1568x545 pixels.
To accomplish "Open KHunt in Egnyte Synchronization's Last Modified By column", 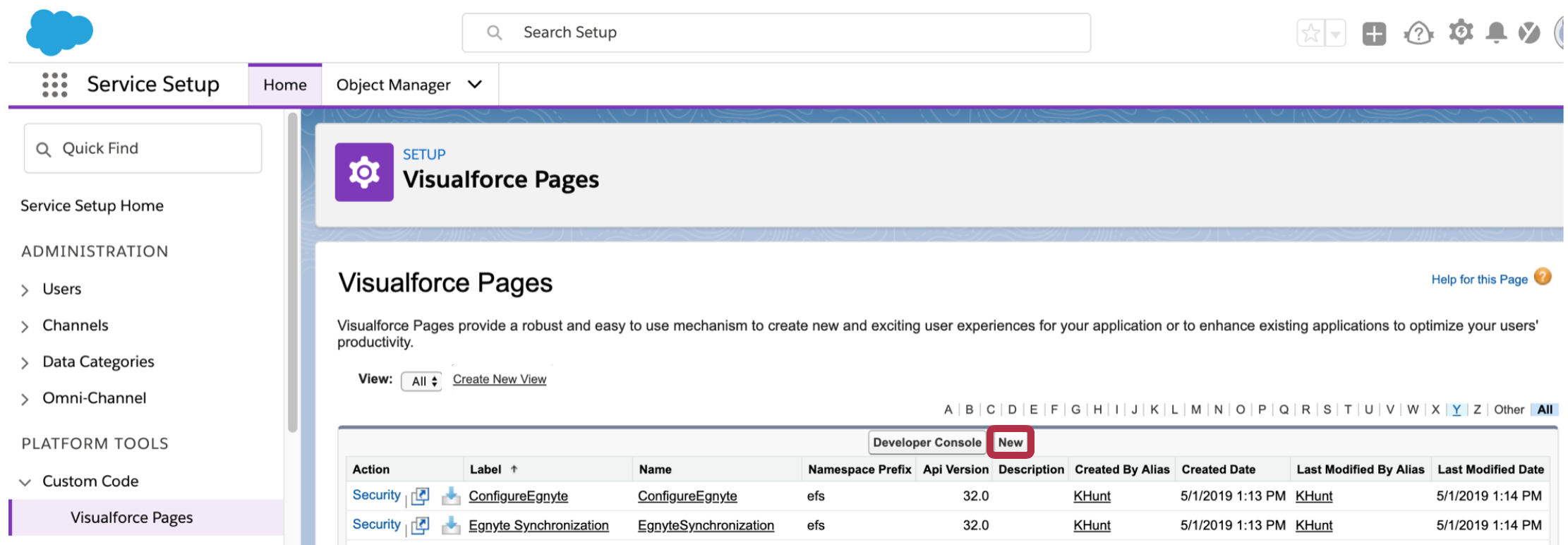I will pos(1314,525).
